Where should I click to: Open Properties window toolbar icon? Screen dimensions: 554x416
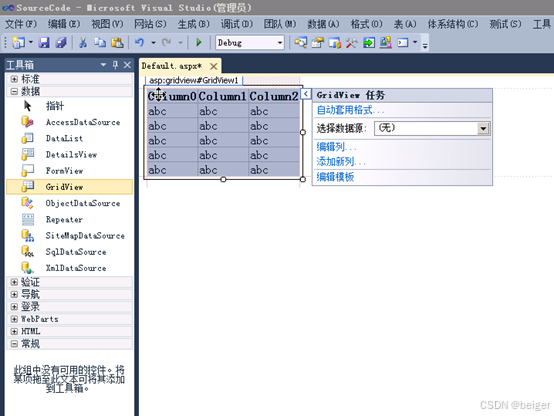pyautogui.click(x=318, y=43)
